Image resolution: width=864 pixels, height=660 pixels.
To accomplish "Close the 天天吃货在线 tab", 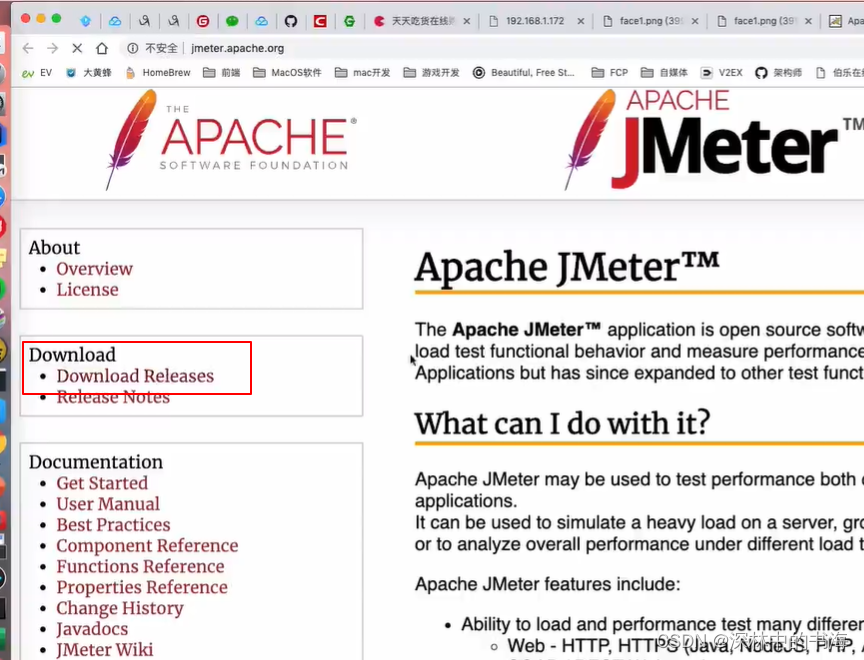I will pyautogui.click(x=467, y=21).
